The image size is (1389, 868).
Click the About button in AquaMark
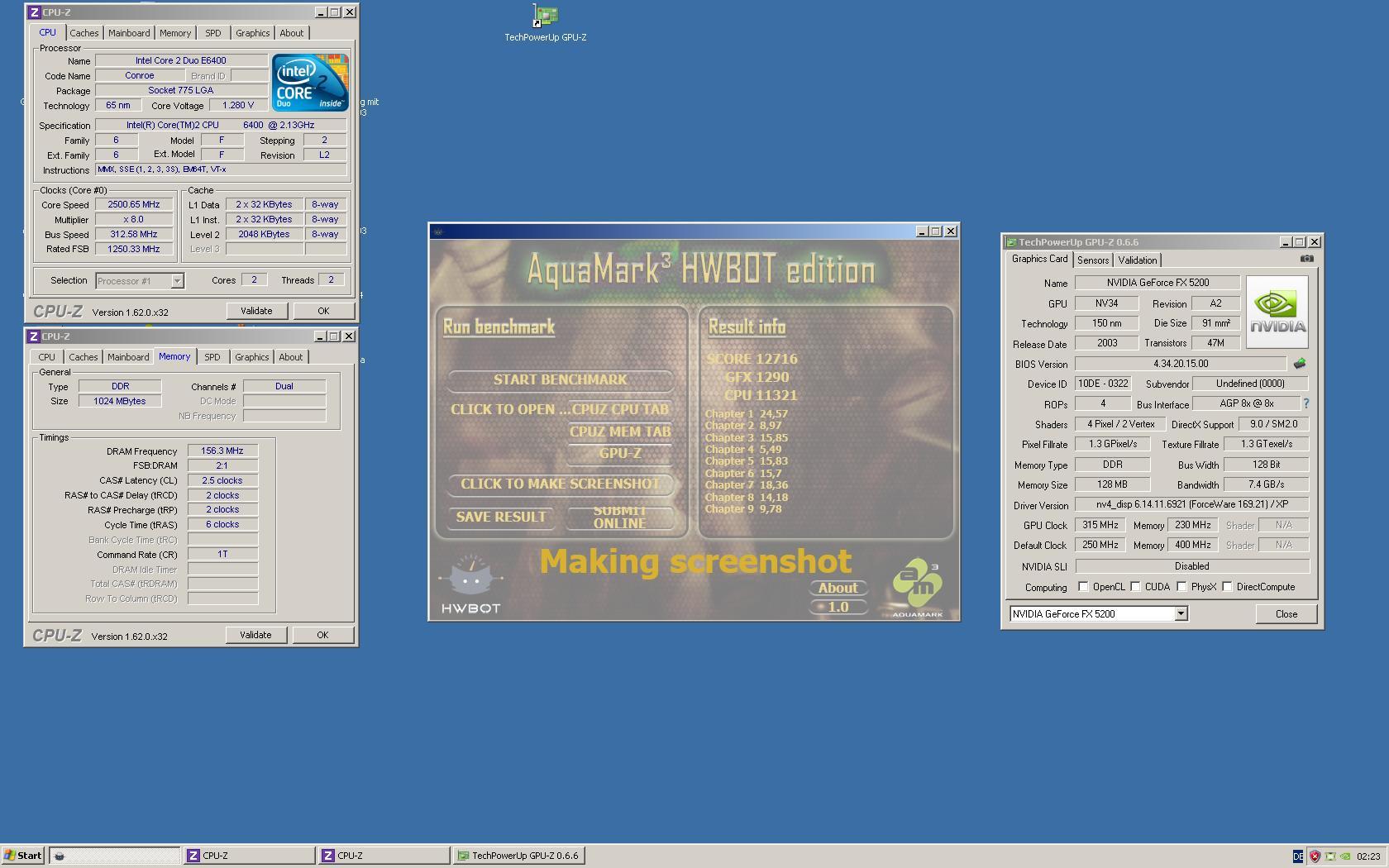838,588
